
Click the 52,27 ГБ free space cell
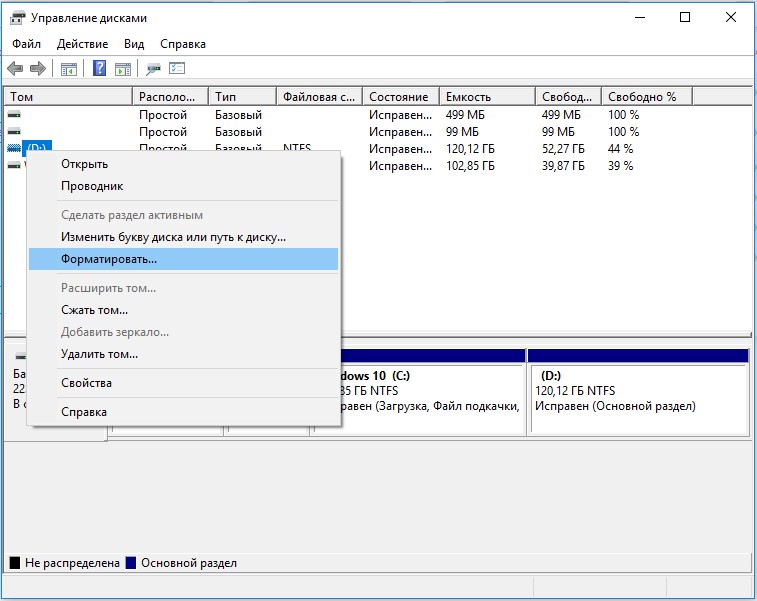tap(562, 149)
